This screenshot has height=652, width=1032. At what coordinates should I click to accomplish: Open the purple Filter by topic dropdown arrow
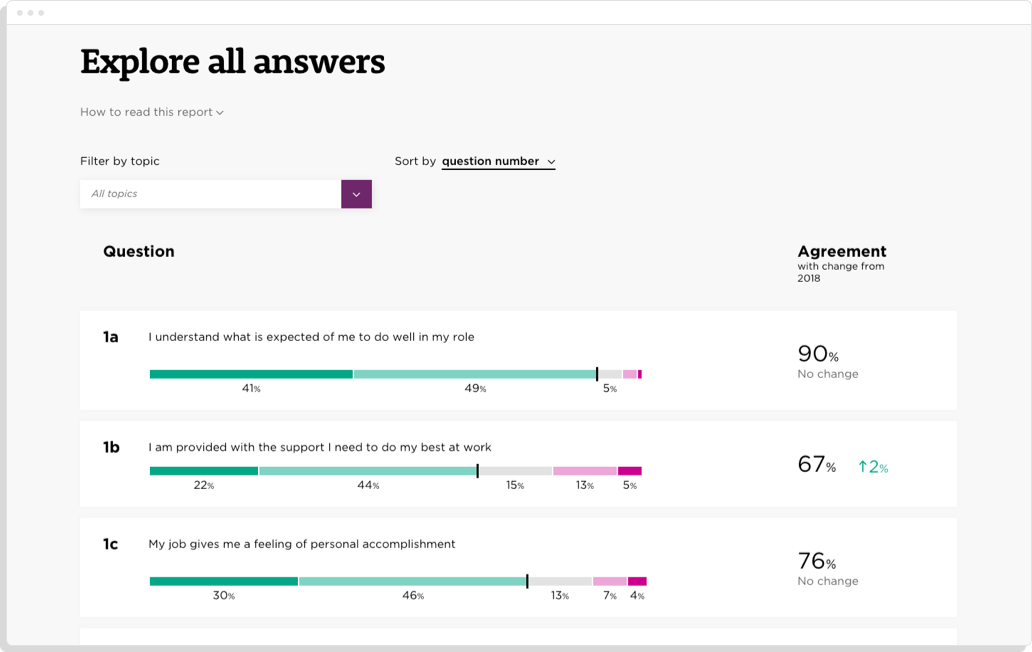click(x=356, y=194)
